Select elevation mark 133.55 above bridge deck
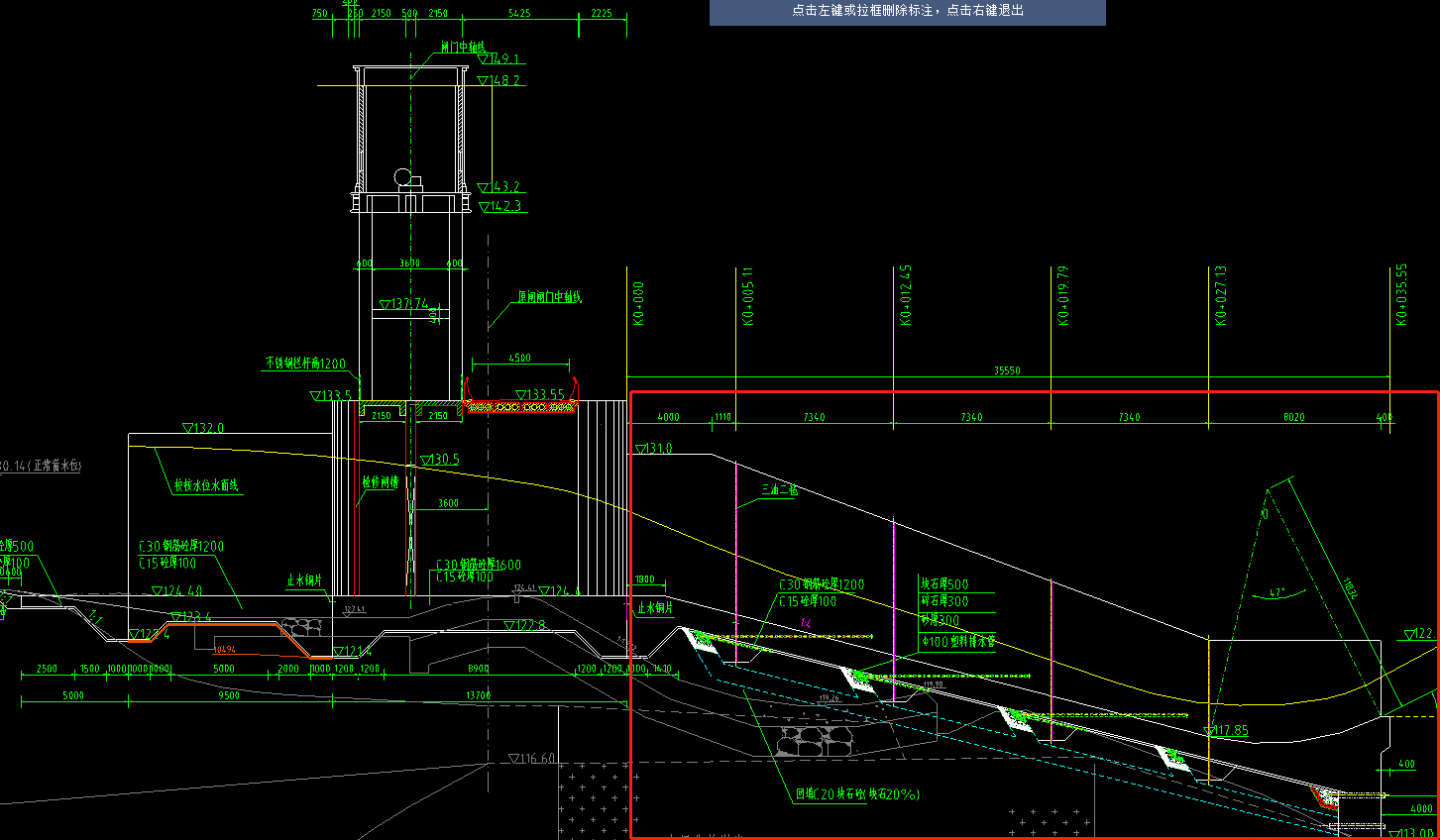The height and width of the screenshot is (840, 1440). 538,394
